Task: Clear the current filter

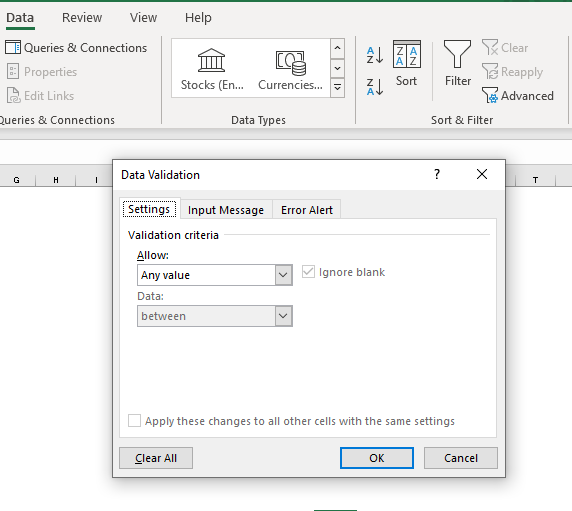Action: click(x=505, y=48)
